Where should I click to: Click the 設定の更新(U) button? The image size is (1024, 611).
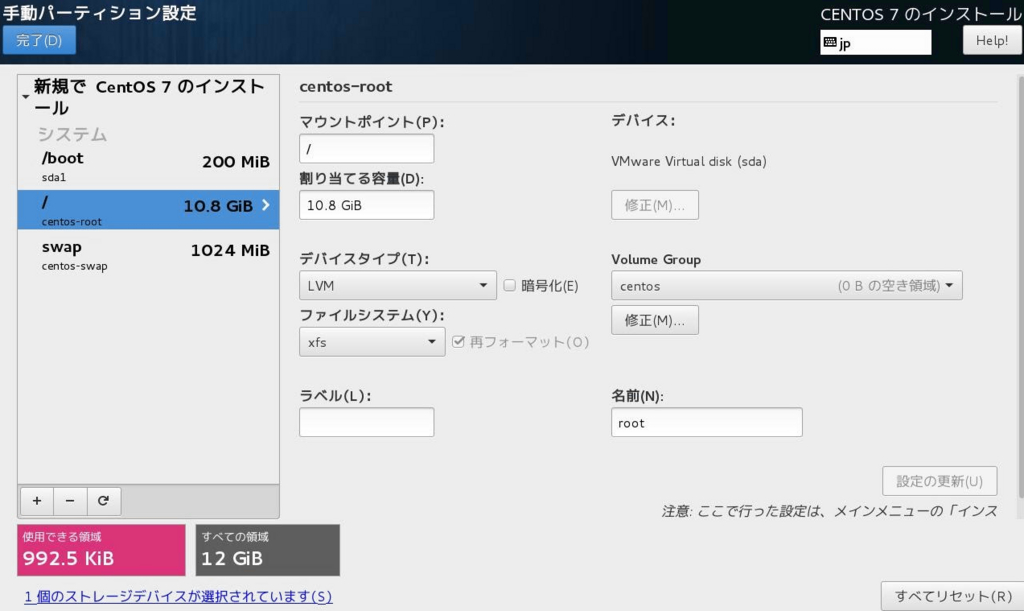tap(939, 481)
